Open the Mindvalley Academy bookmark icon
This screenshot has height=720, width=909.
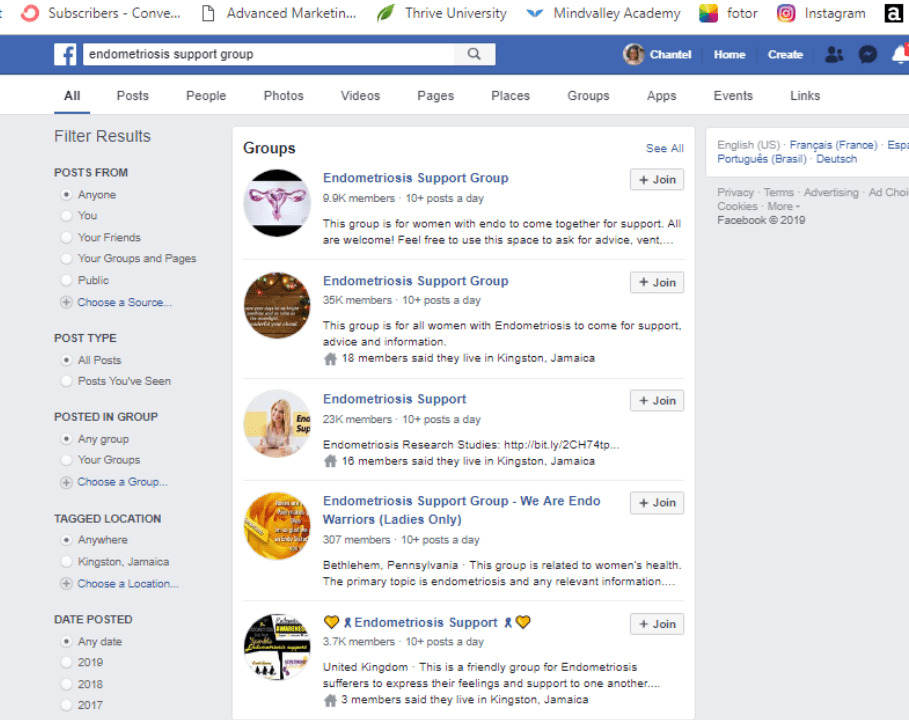coord(535,13)
